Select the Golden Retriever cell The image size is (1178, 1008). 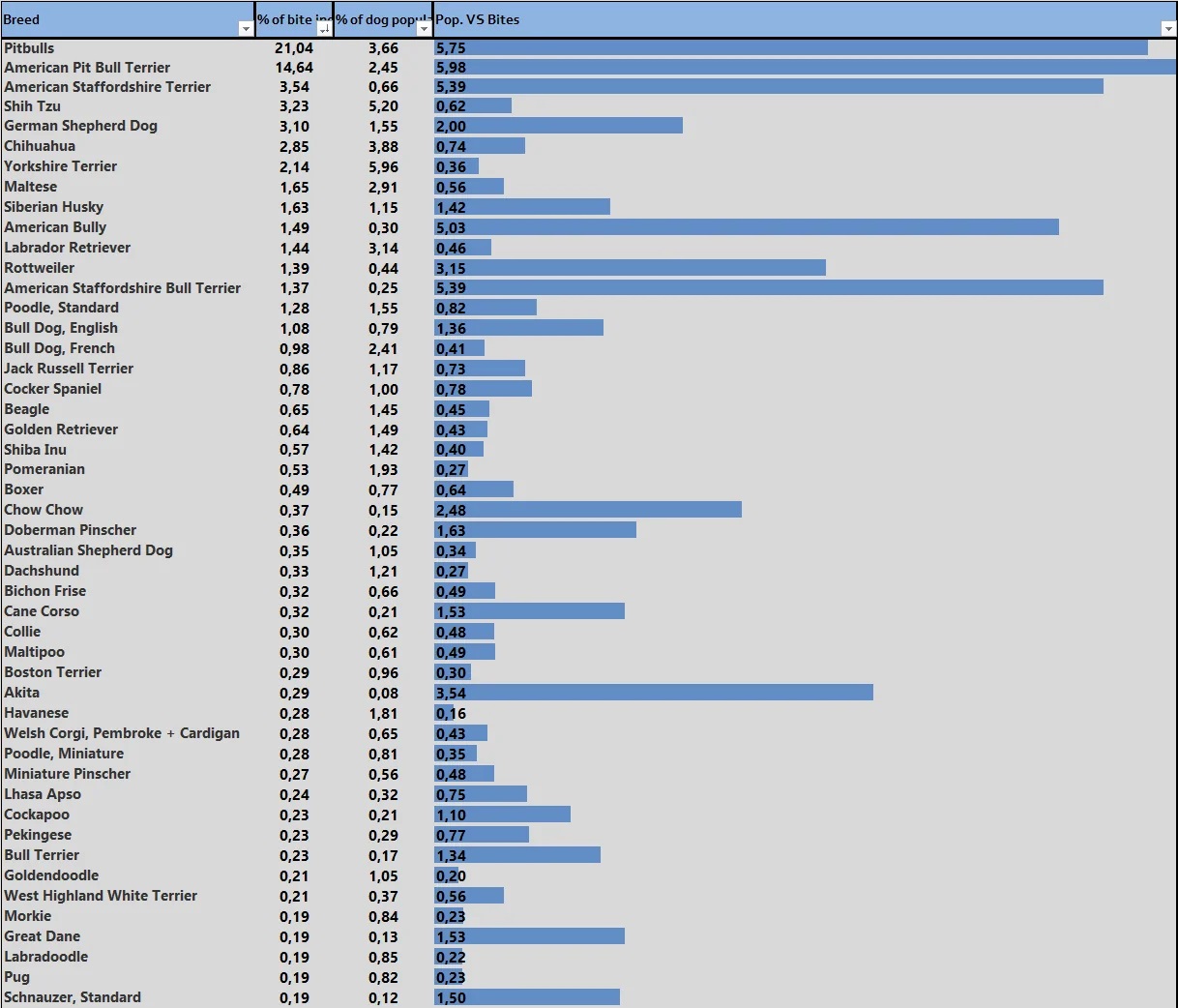click(x=61, y=430)
